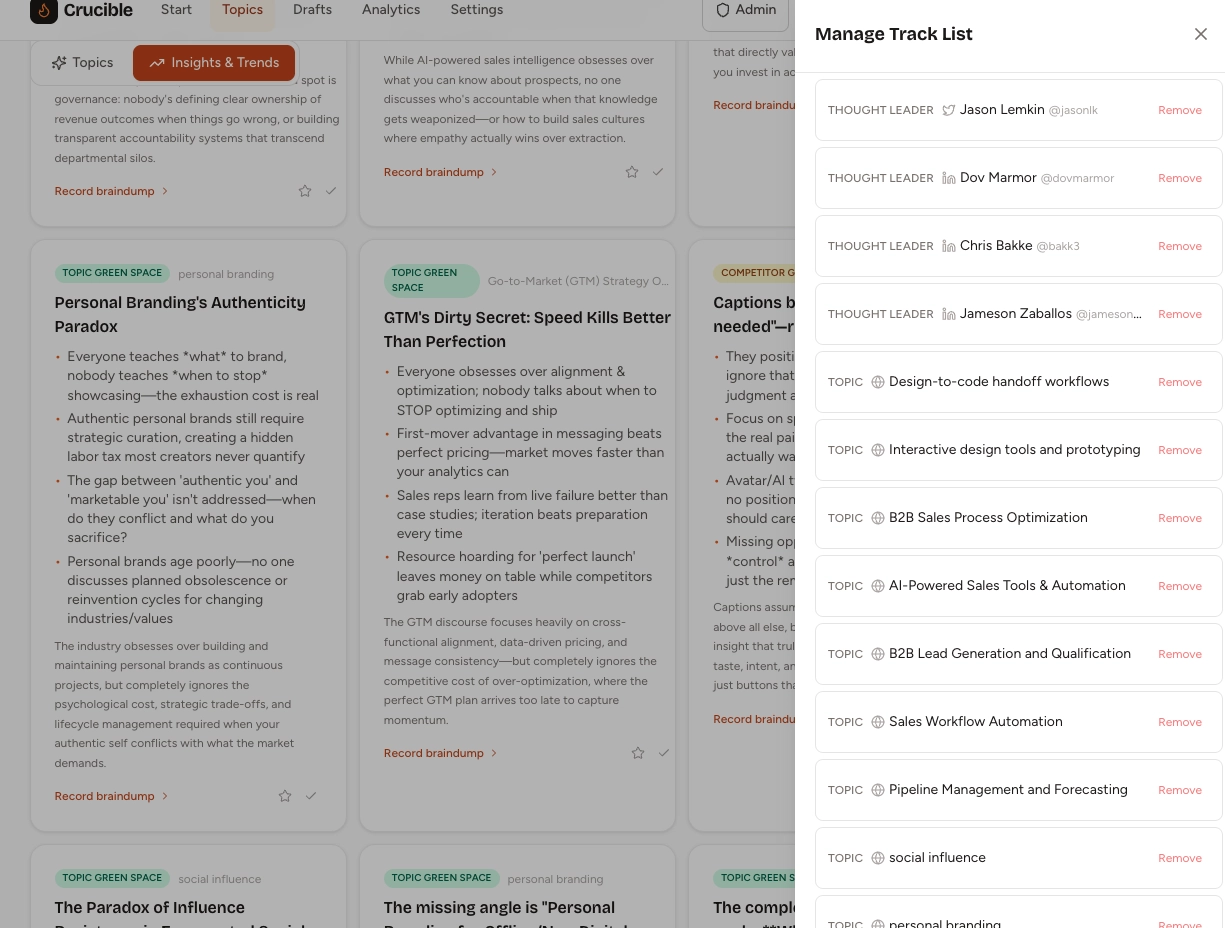This screenshot has width=1225, height=928.
Task: Select the Topics sparkle sub-tab
Action: tap(82, 63)
